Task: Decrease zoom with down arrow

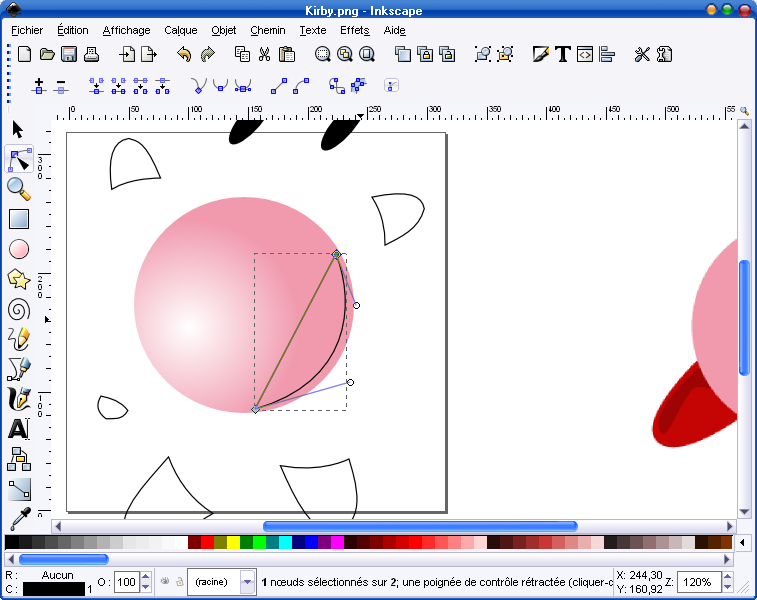Action: click(x=728, y=587)
